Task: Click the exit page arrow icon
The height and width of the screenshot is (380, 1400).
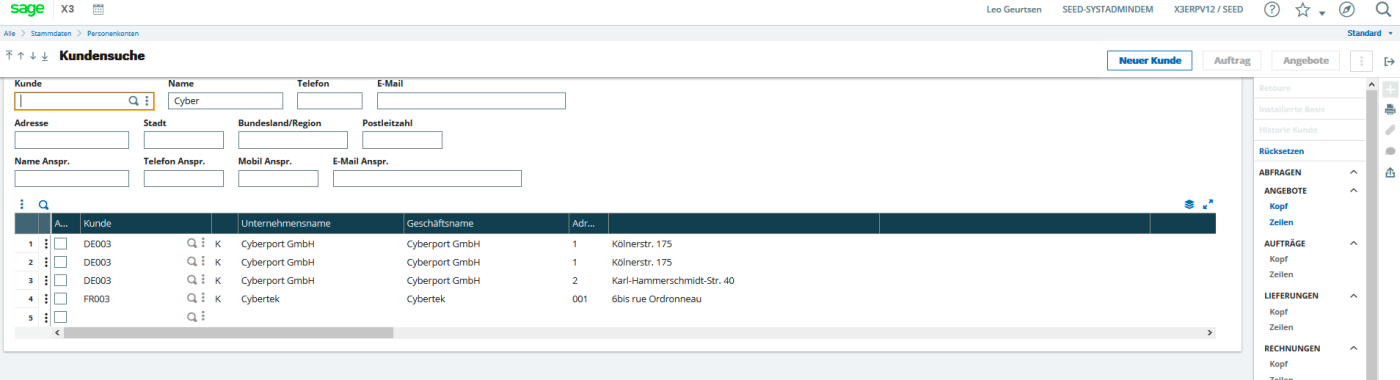Action: point(1389,62)
